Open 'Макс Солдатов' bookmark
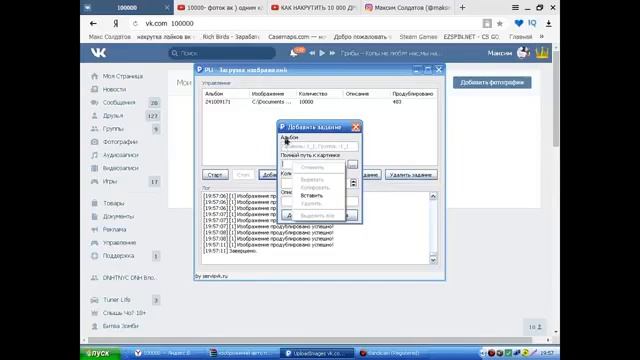 point(109,37)
